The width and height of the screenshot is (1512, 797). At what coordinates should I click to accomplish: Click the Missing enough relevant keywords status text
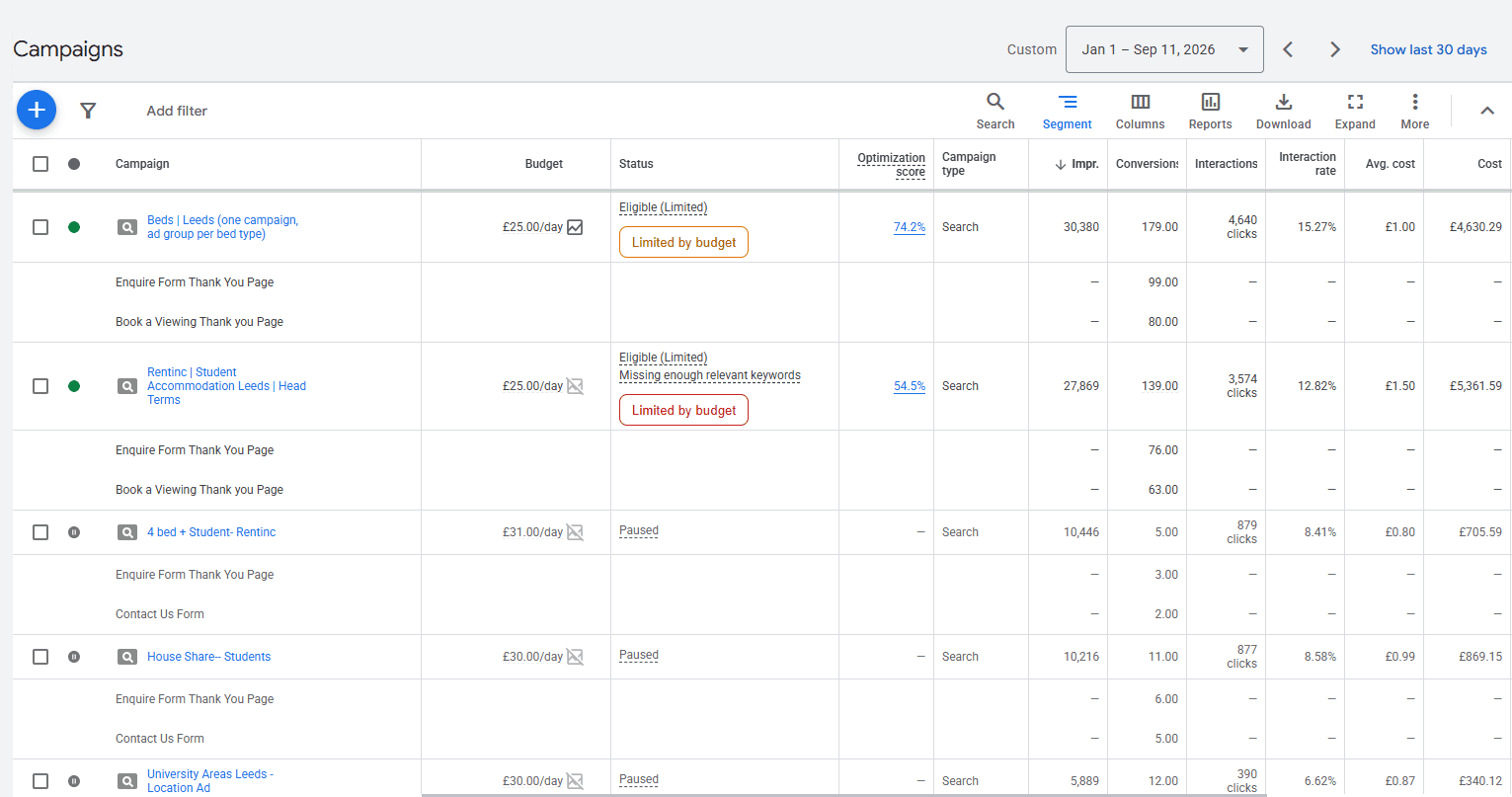click(x=710, y=375)
